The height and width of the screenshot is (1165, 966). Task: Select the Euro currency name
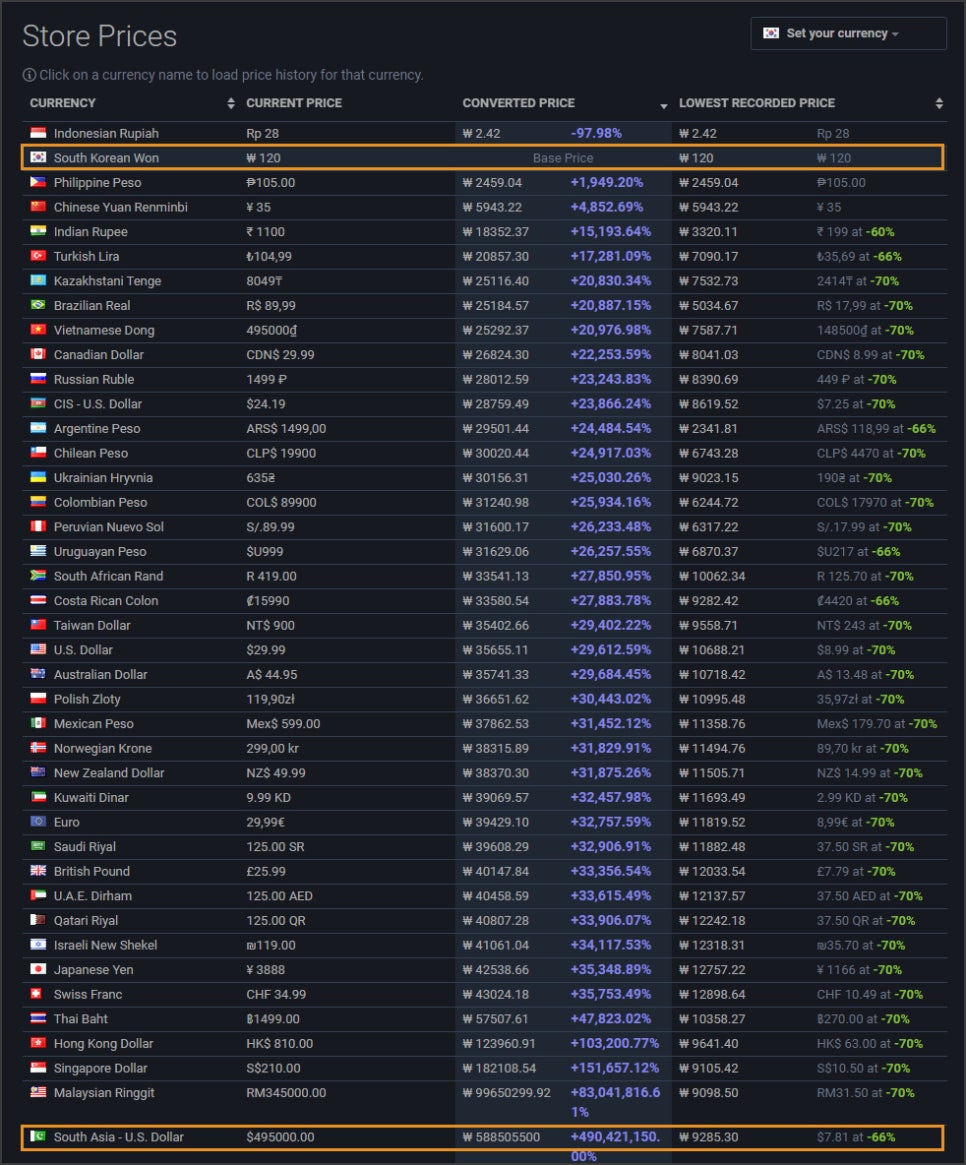click(69, 822)
